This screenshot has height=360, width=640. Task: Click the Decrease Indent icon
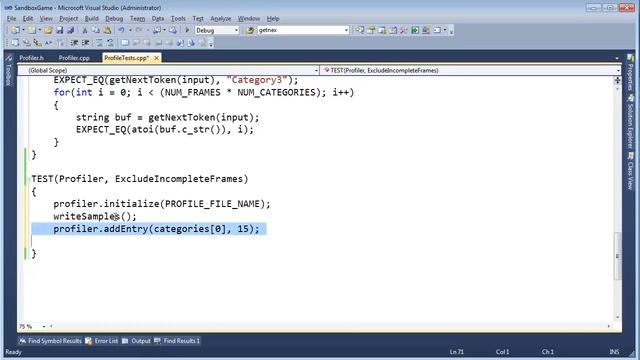click(74, 42)
